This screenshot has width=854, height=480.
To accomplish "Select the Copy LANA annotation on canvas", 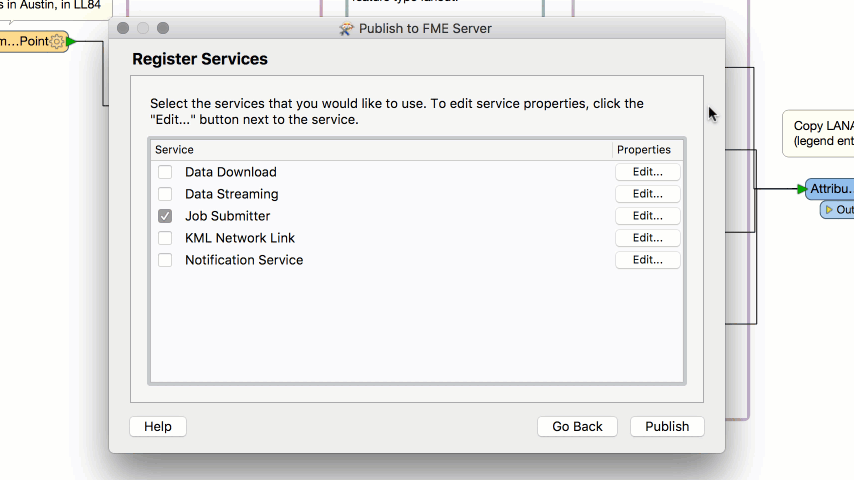I will 820,133.
